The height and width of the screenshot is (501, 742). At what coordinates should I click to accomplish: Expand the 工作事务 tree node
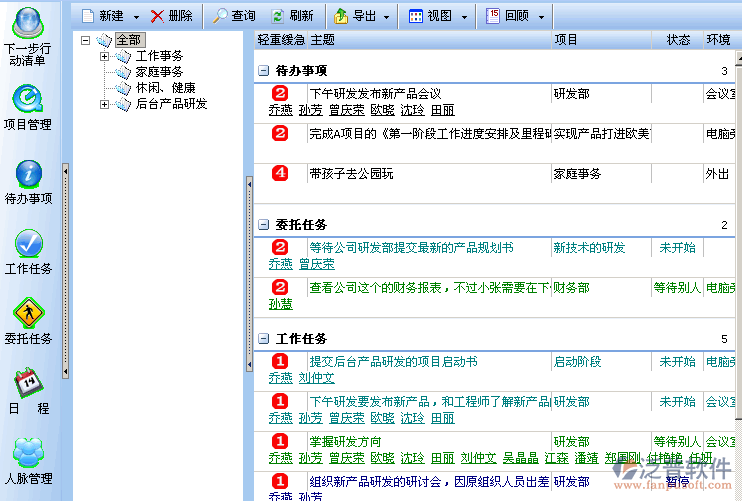(x=104, y=56)
